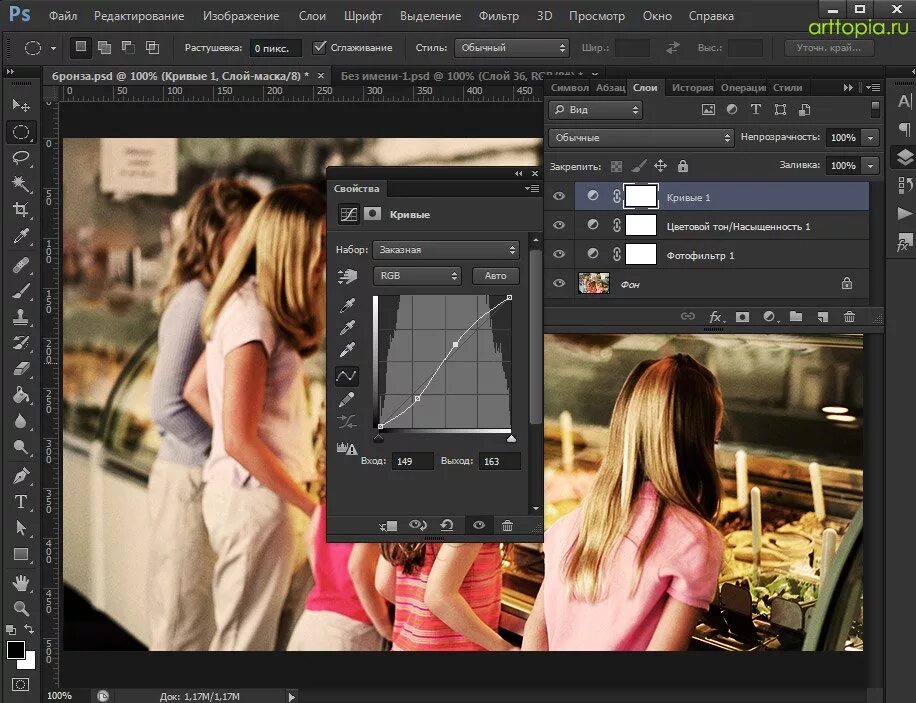Hide the Цветовой тон/Насыщенность 1 layer
Screen dimensions: 916x703
pyautogui.click(x=559, y=225)
